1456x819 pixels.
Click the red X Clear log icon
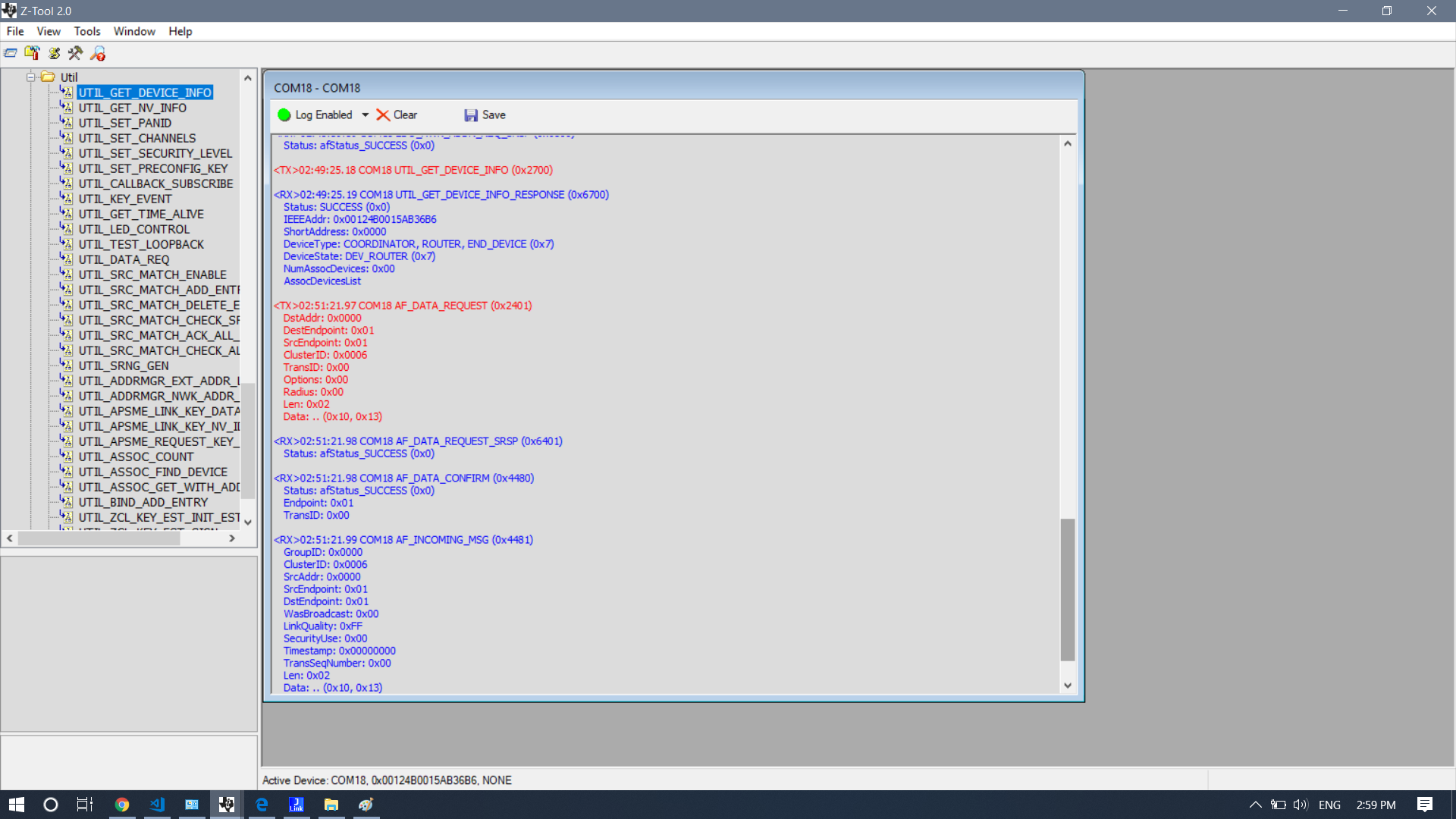click(383, 115)
